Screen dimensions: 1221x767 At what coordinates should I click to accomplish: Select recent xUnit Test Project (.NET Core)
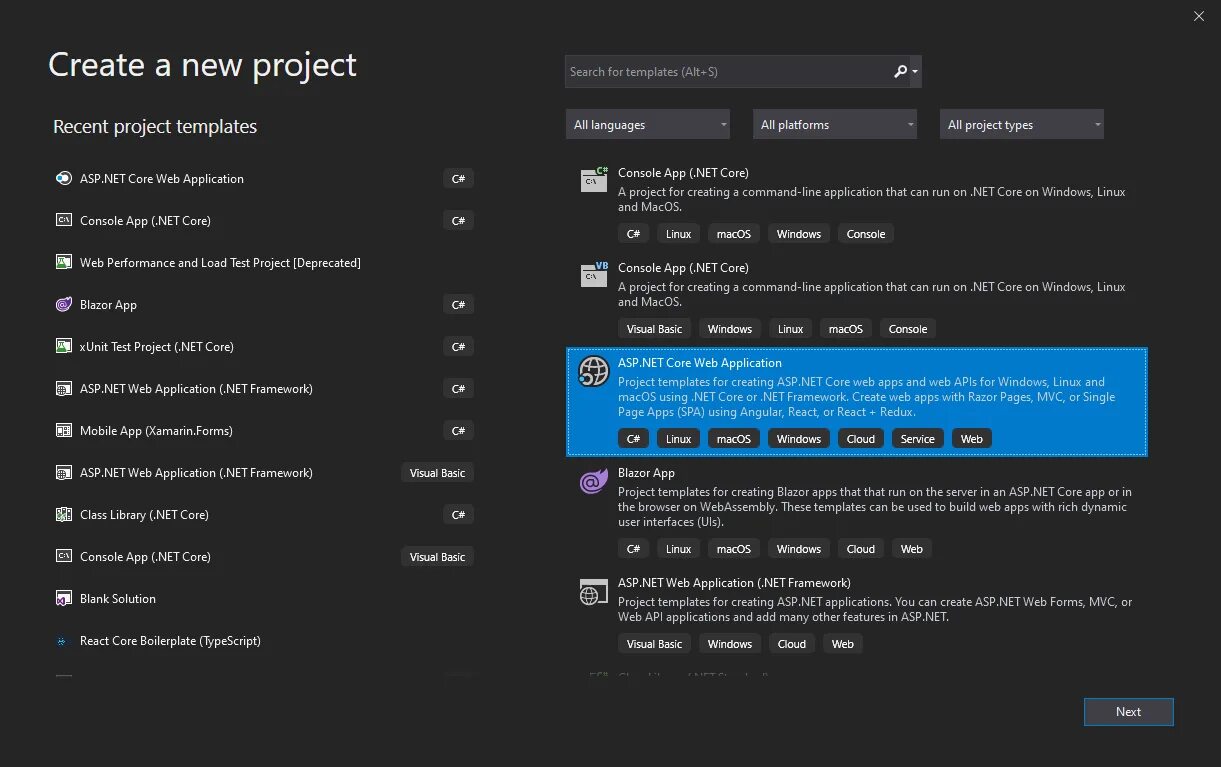264,347
